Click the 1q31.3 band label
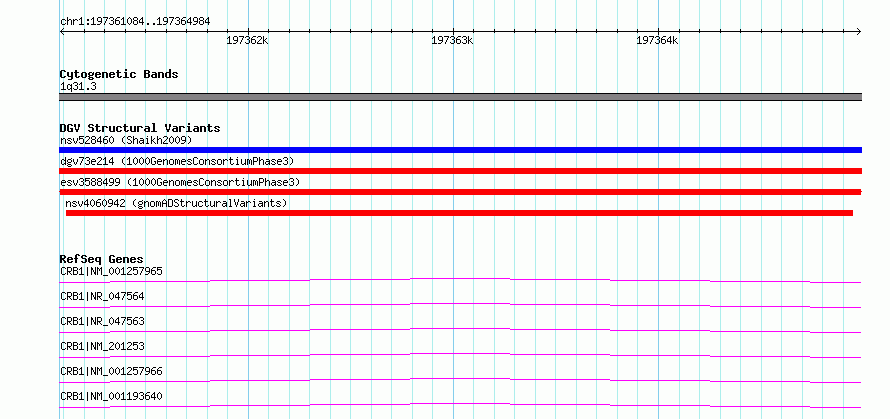 click(x=77, y=87)
